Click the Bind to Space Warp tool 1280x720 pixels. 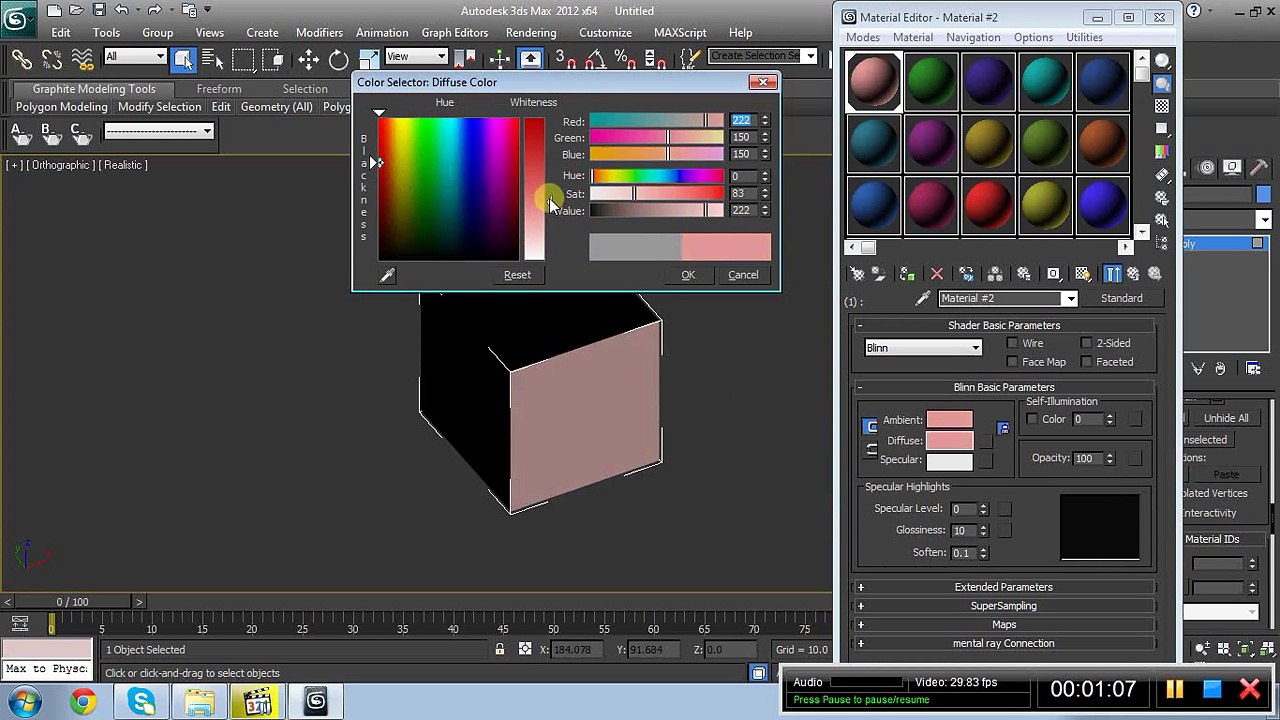tap(83, 58)
